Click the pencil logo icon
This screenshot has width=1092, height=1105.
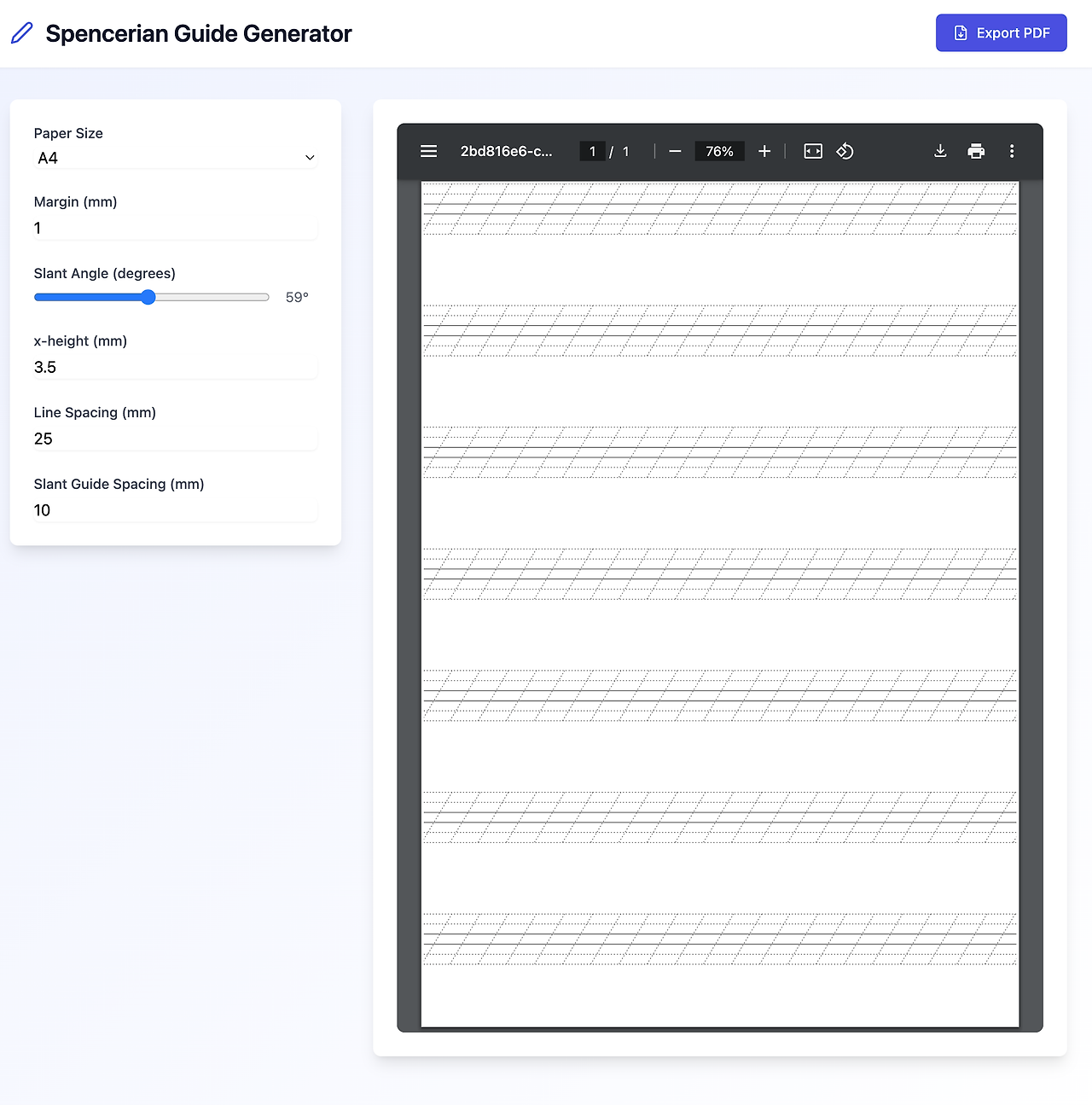22,33
